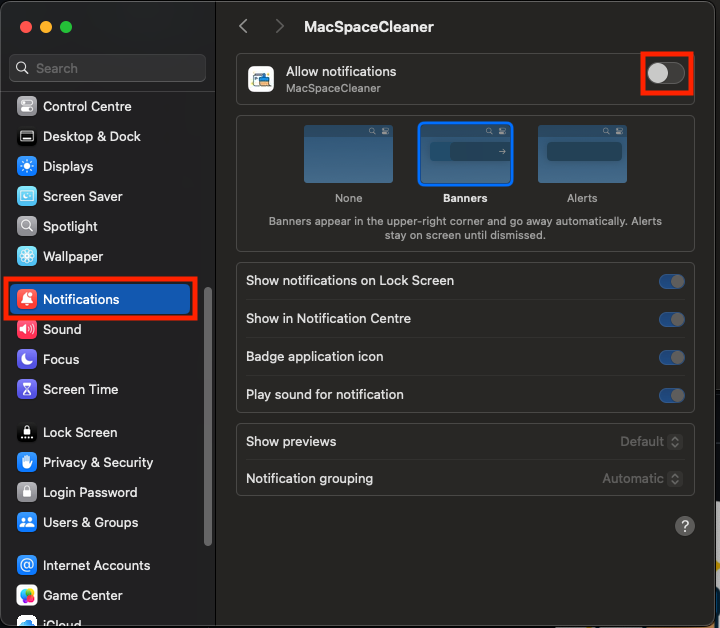The image size is (720, 628).
Task: Open Wallpaper settings label
Action: point(73,256)
